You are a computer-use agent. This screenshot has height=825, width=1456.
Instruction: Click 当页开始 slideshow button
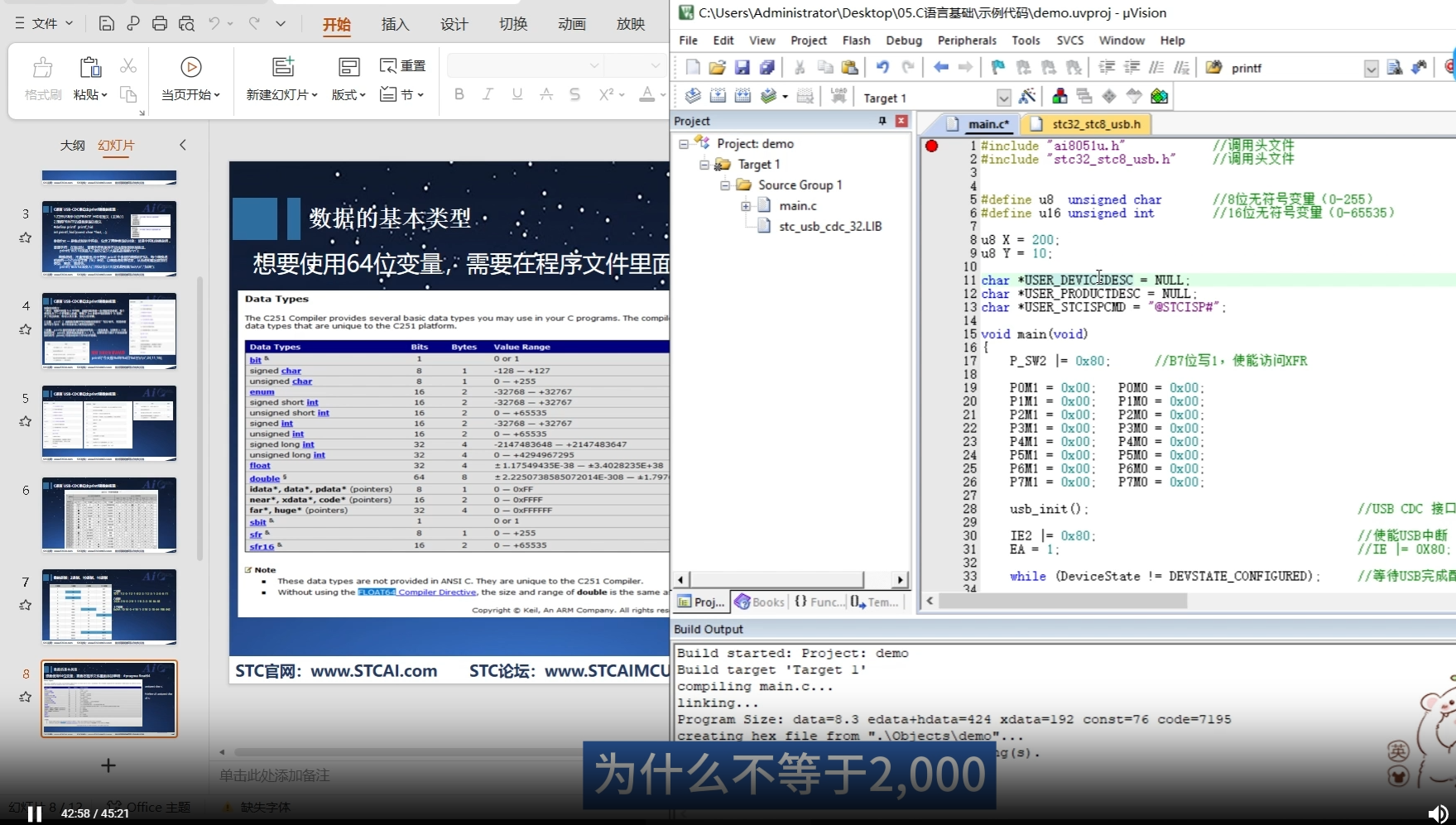coord(190,80)
